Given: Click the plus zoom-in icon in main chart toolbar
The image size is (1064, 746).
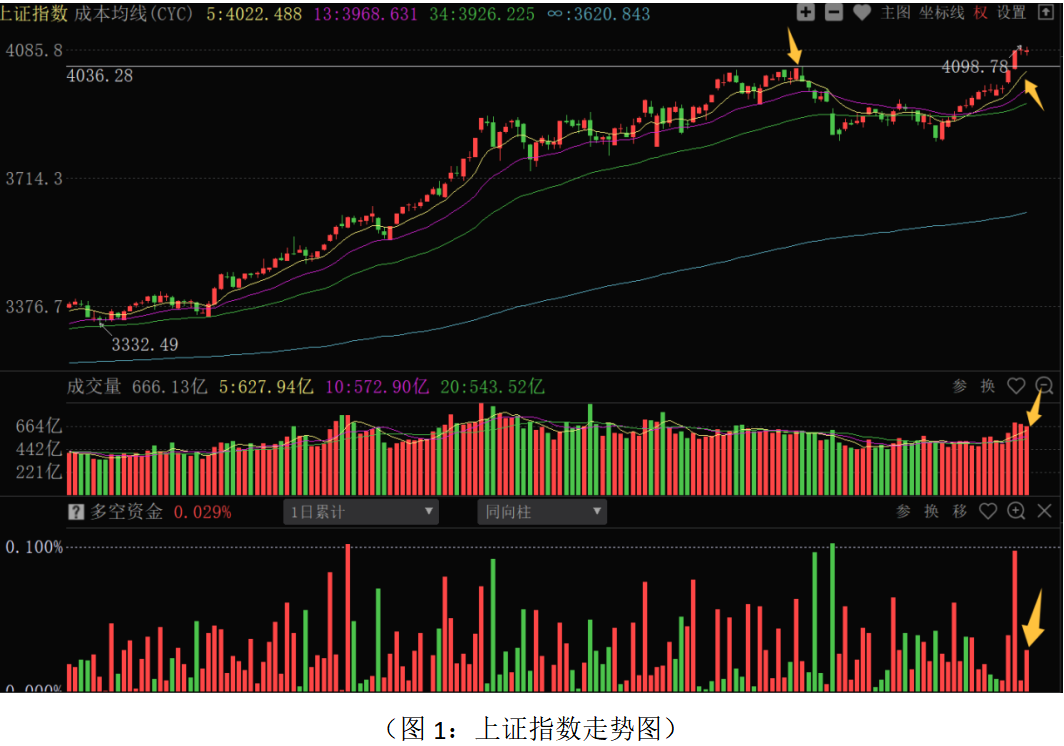Looking at the screenshot, I should pos(806,13).
